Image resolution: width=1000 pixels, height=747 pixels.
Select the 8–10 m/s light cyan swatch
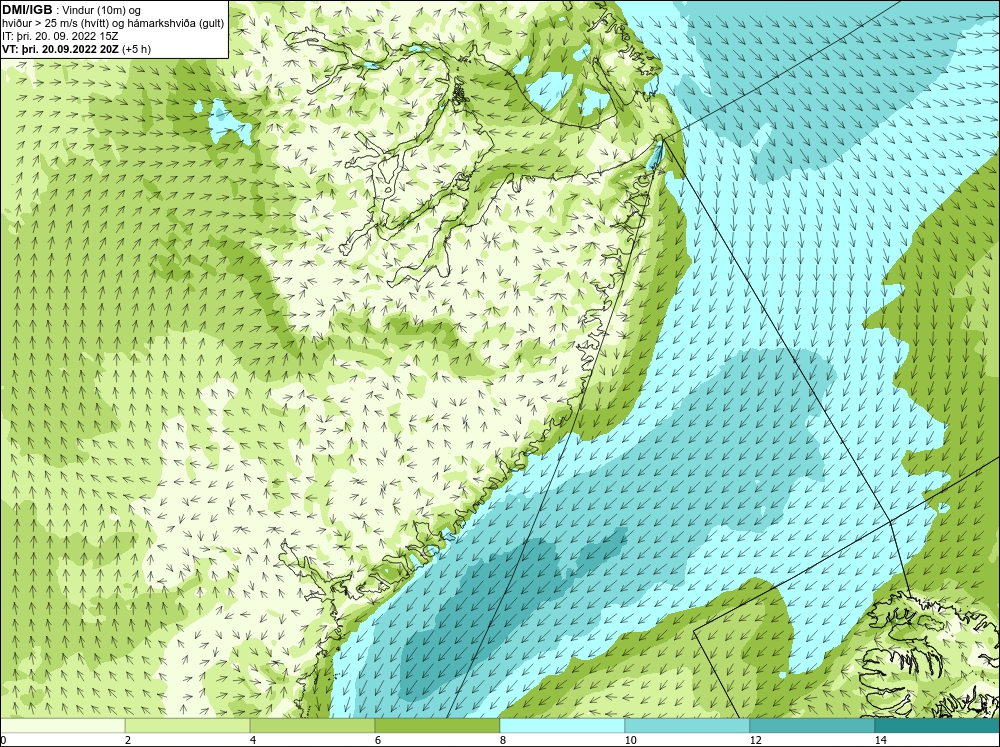click(562, 725)
